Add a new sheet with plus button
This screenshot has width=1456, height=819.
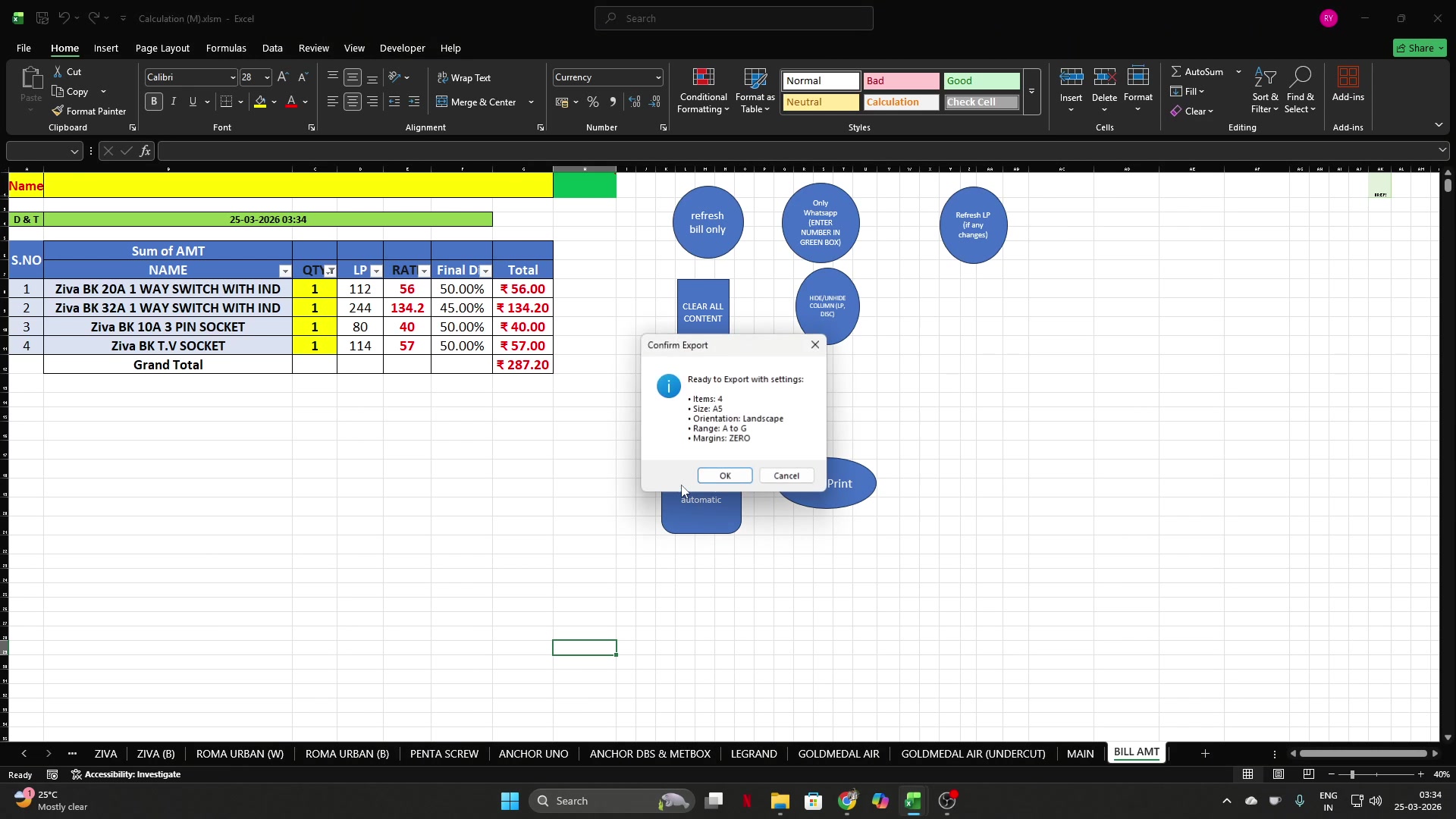[x=1205, y=753]
